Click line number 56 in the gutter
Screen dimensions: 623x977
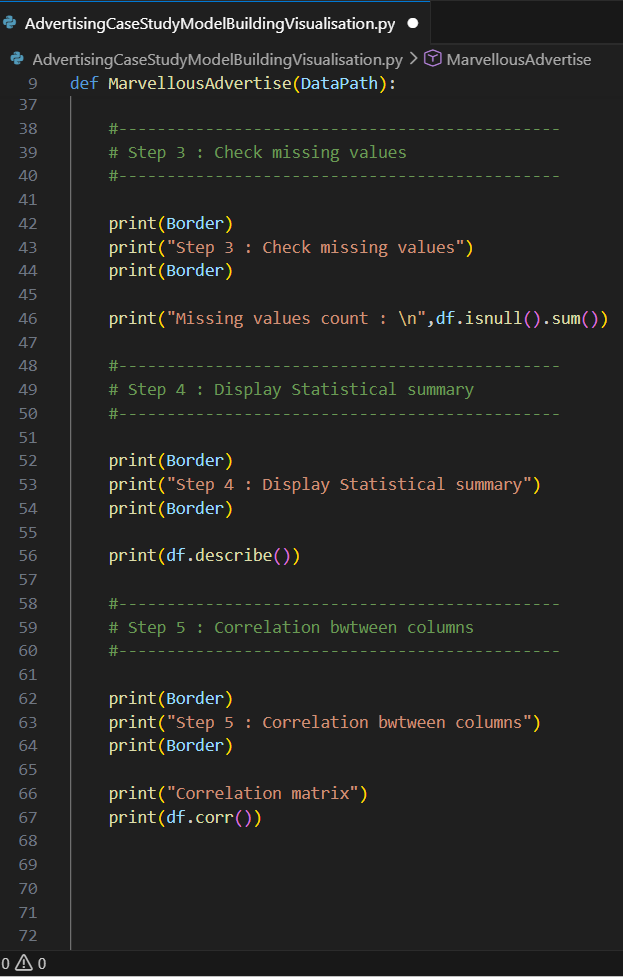[27, 556]
